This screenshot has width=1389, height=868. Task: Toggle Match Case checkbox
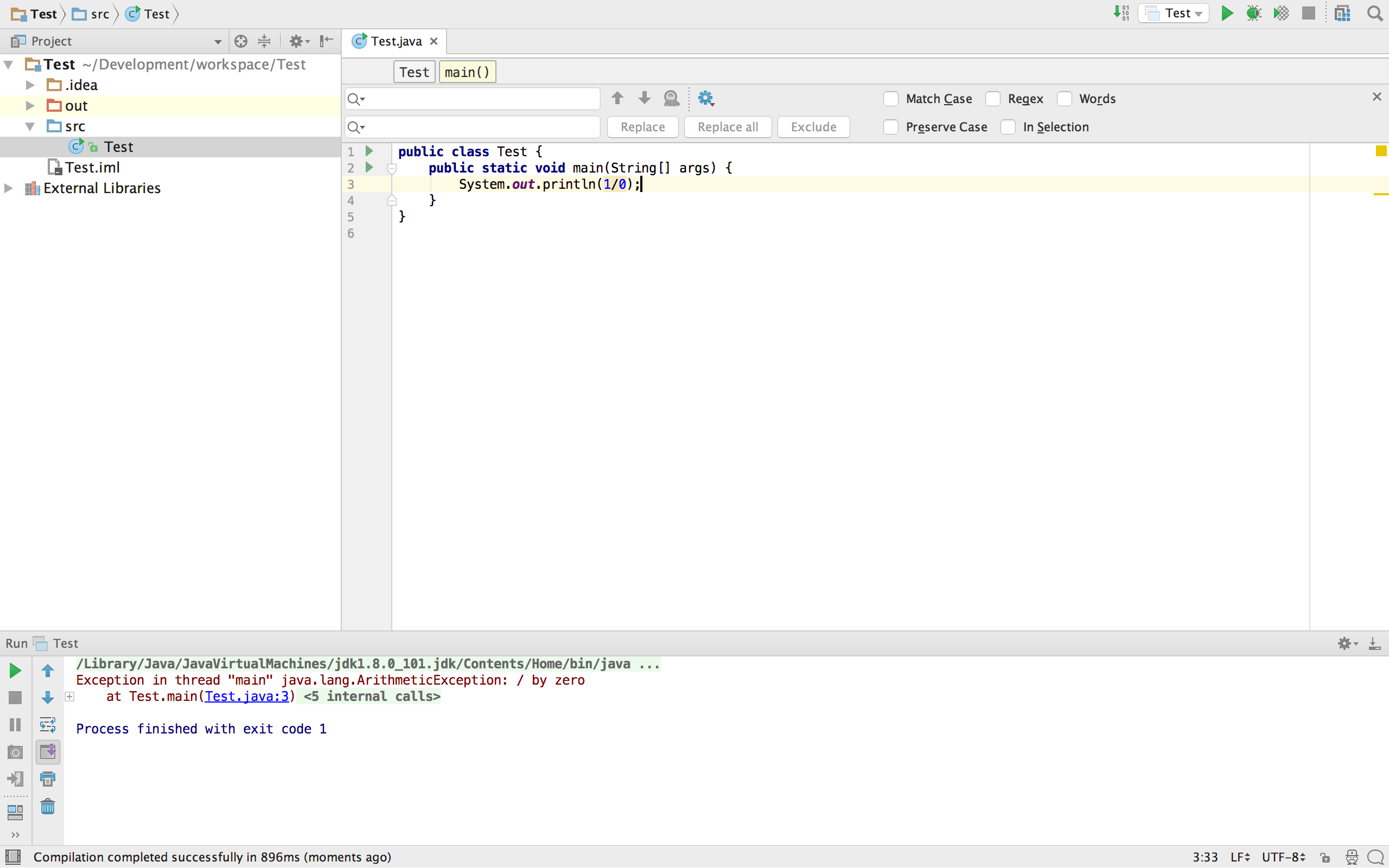pos(891,99)
